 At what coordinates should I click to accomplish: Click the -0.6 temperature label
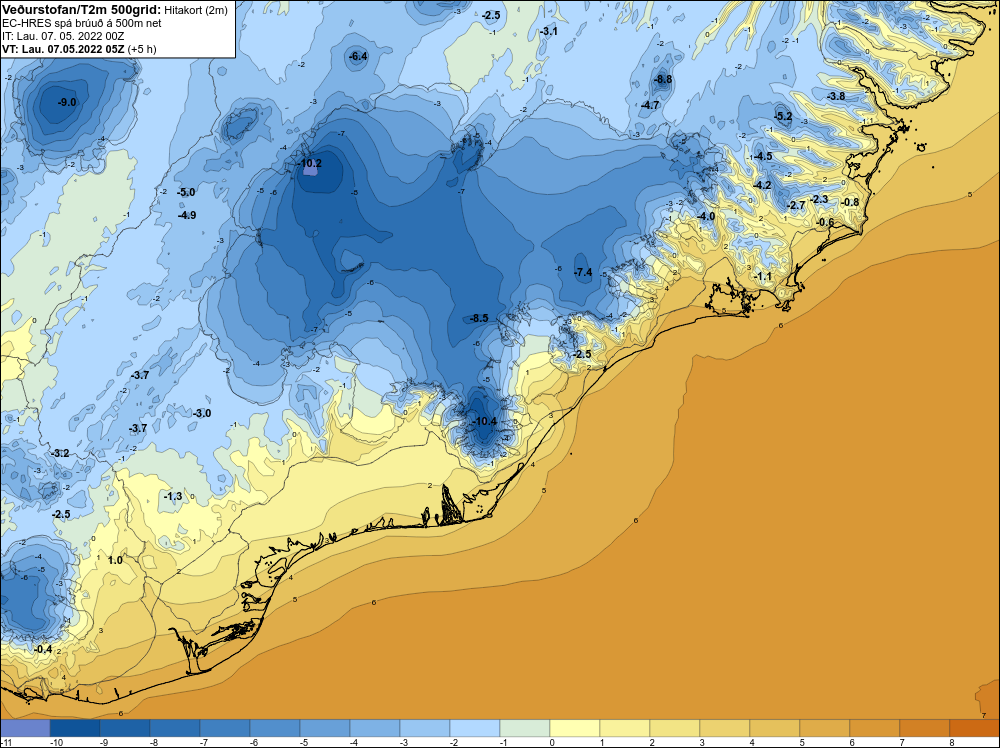(825, 222)
